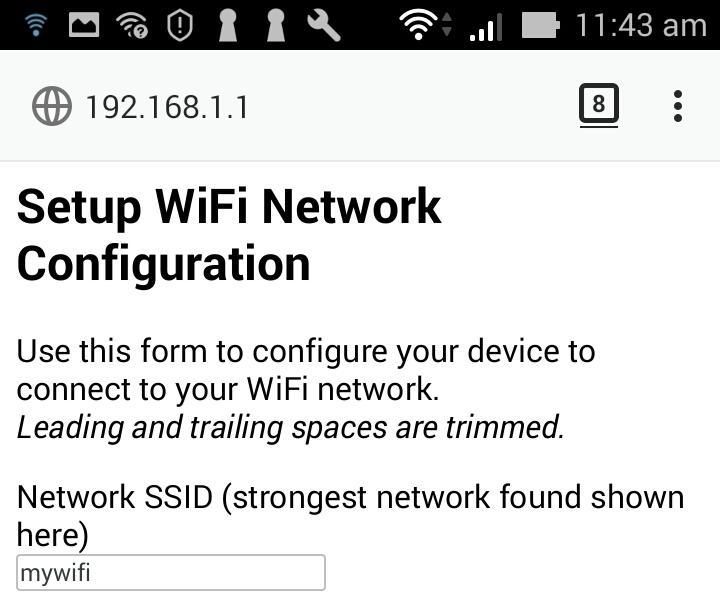
Task: Click the globe site info icon
Action: pyautogui.click(x=52, y=106)
